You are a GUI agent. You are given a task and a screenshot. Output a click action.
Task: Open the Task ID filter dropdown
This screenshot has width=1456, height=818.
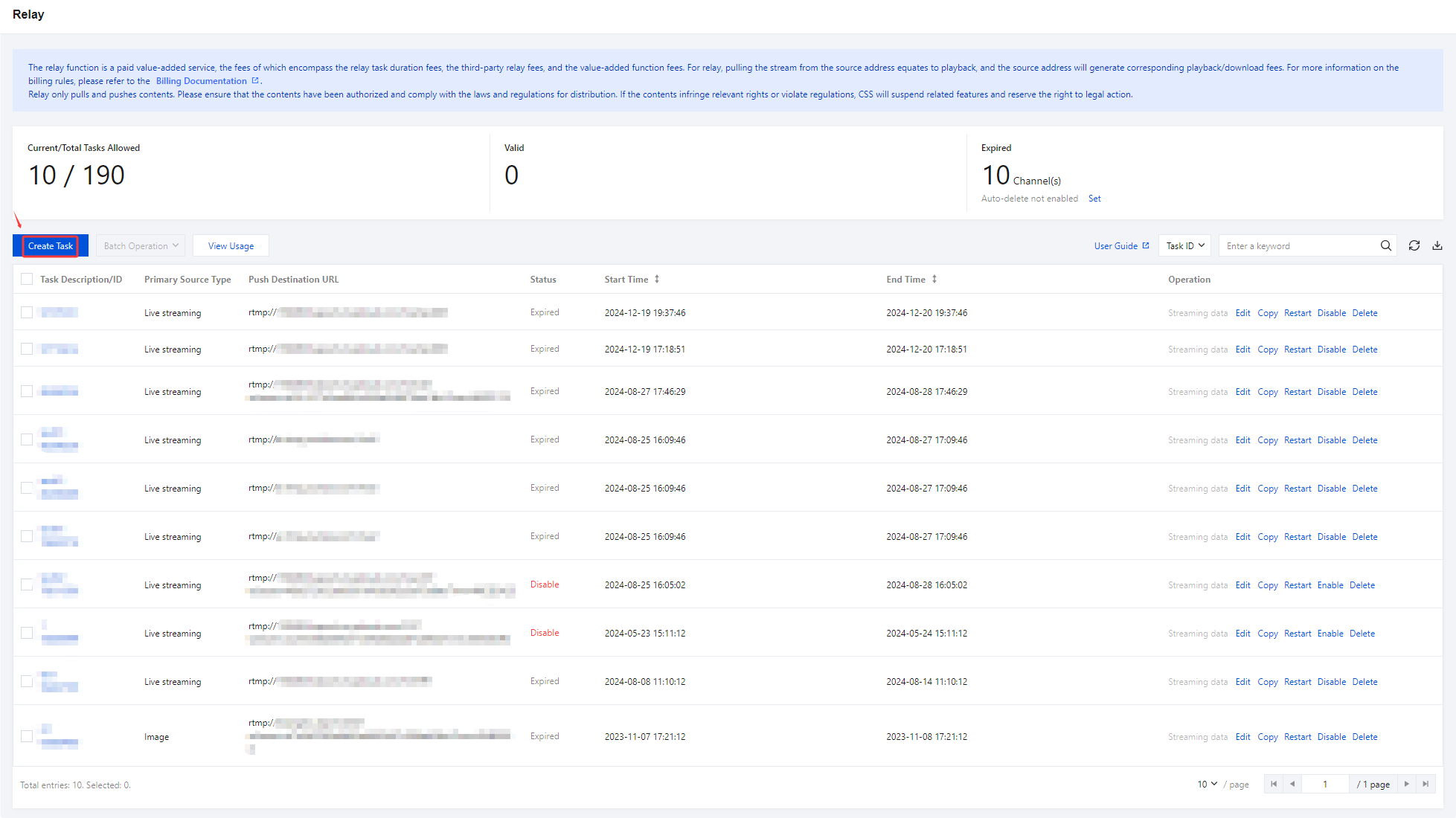click(1184, 246)
